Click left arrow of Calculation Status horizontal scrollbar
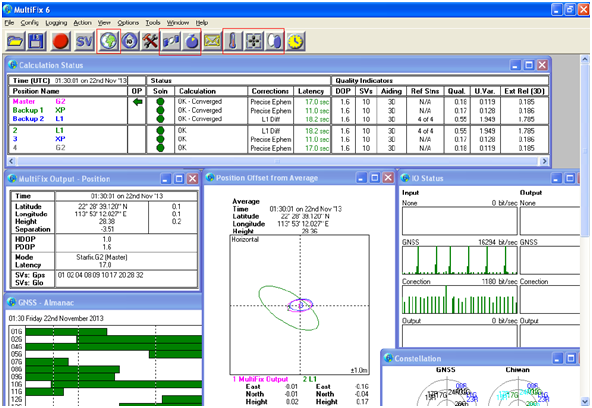 point(11,161)
